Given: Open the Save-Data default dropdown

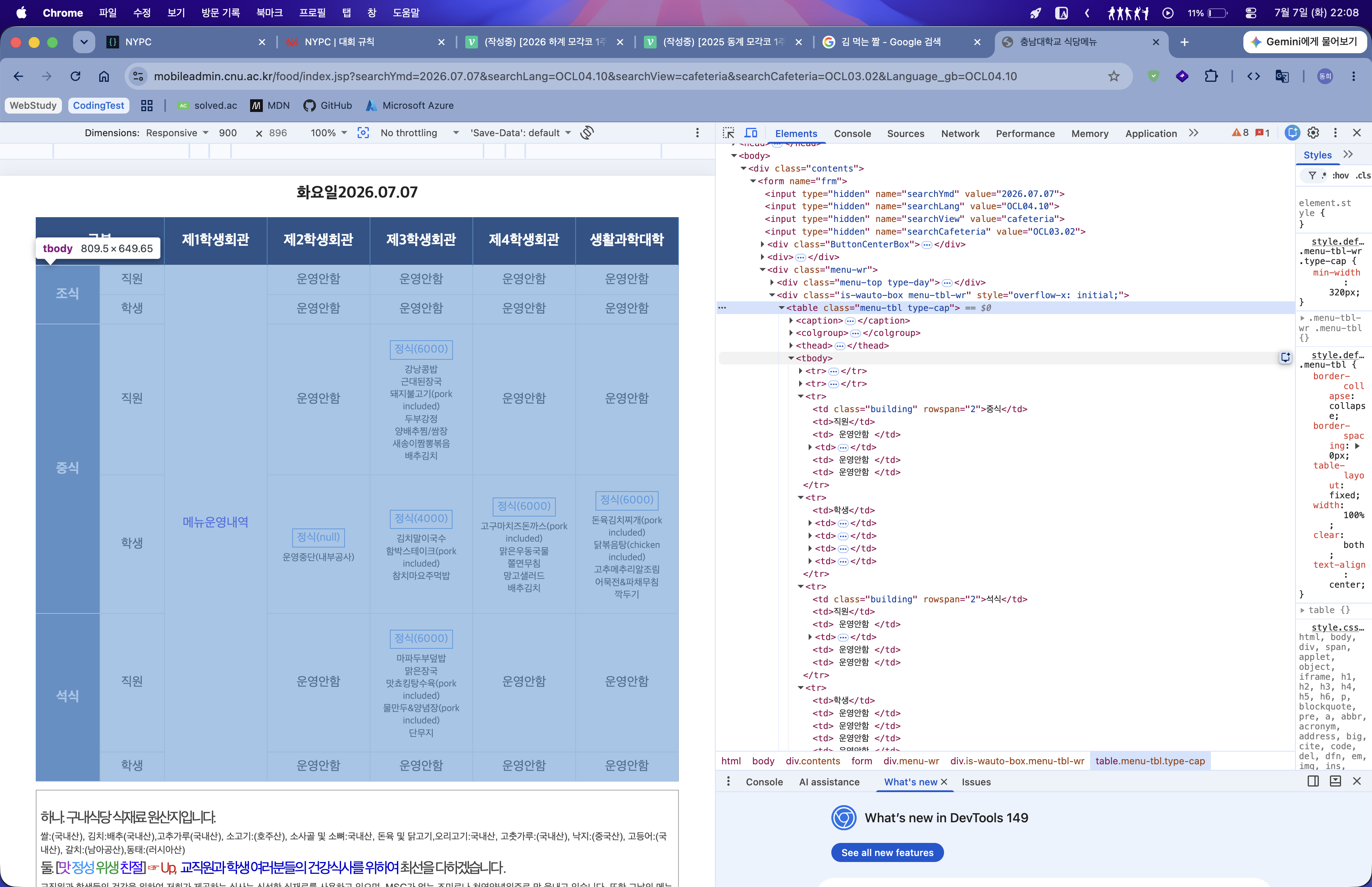Looking at the screenshot, I should pyautogui.click(x=520, y=133).
